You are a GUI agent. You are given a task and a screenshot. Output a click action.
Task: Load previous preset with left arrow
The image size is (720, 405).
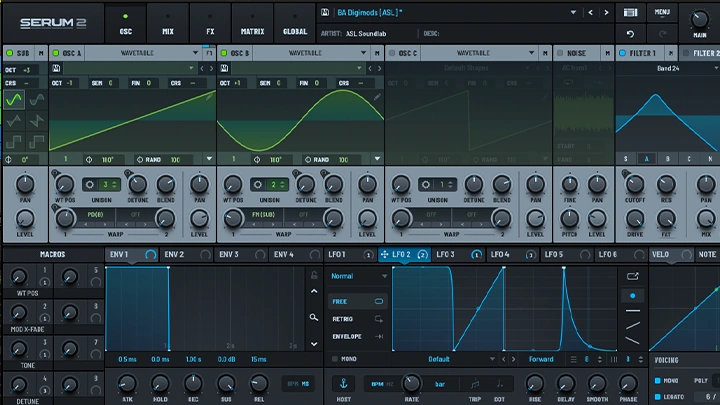pos(591,12)
